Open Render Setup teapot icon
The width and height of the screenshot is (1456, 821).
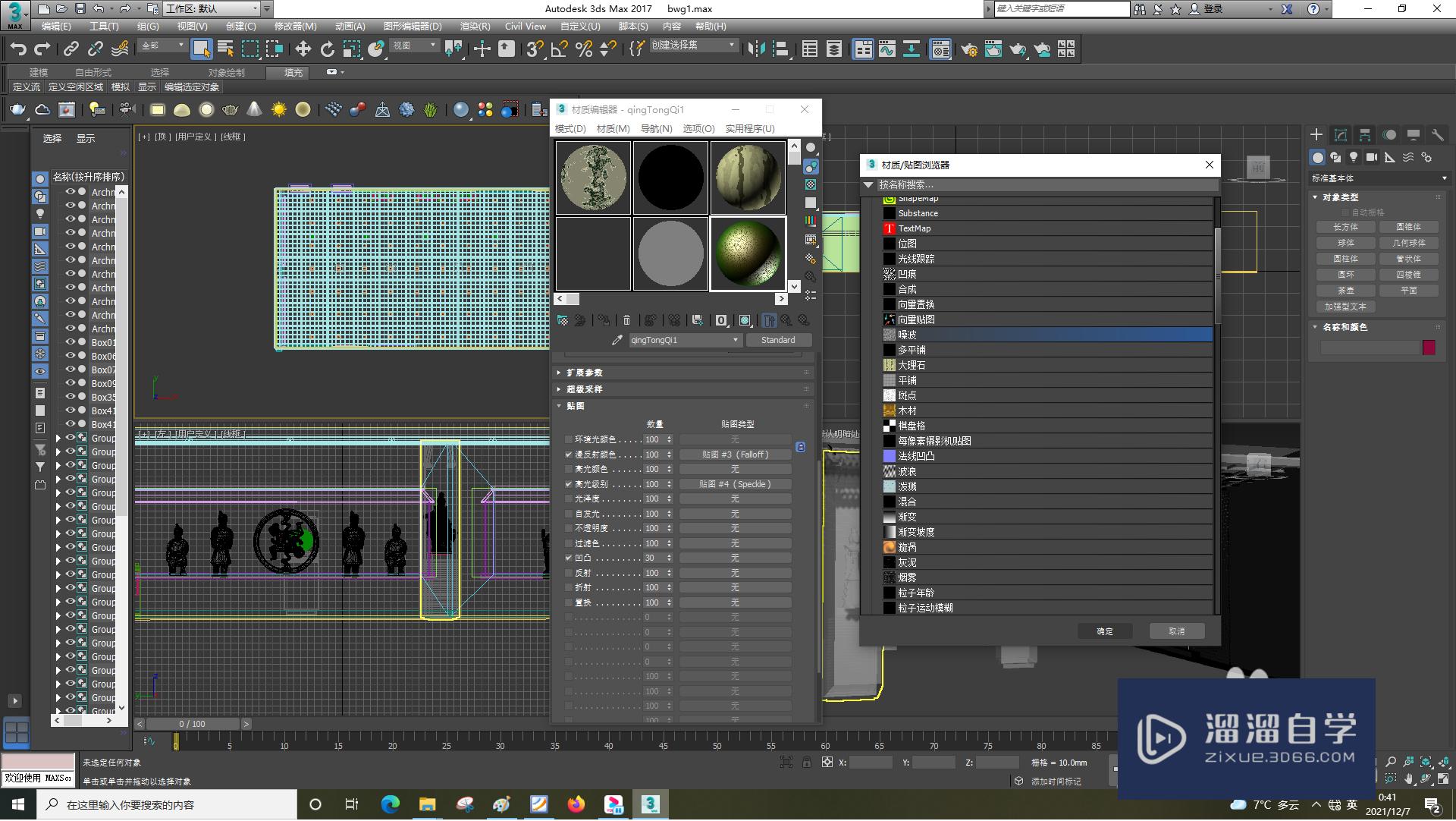[968, 49]
